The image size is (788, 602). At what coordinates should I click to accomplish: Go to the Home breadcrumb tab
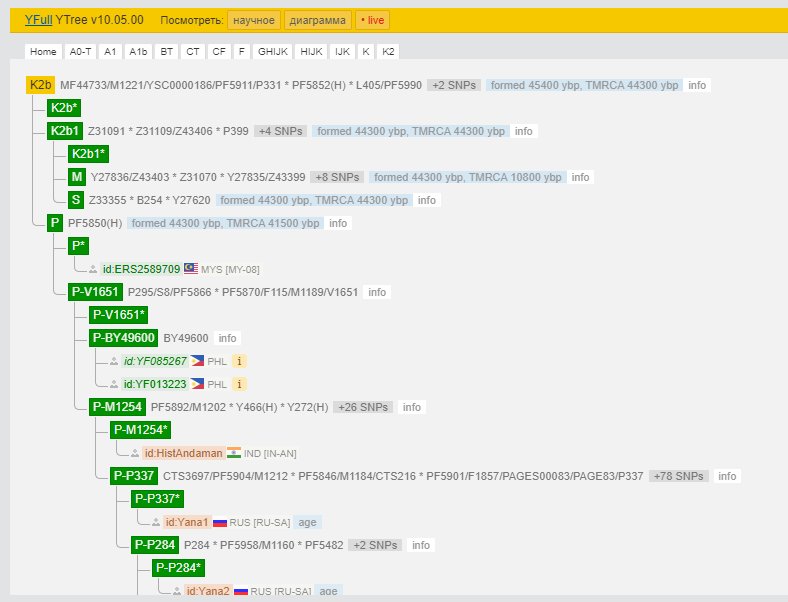coord(43,51)
